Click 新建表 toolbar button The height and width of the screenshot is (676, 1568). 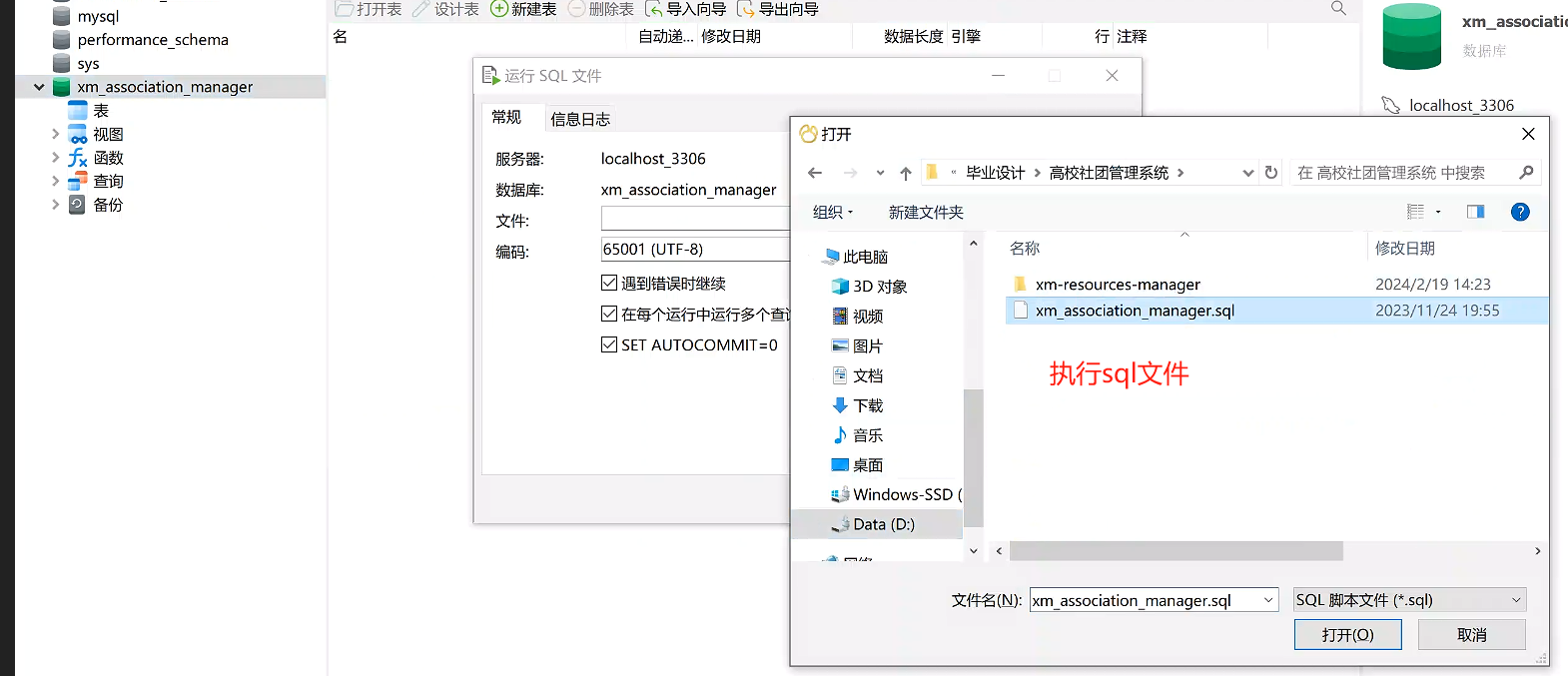pyautogui.click(x=523, y=9)
